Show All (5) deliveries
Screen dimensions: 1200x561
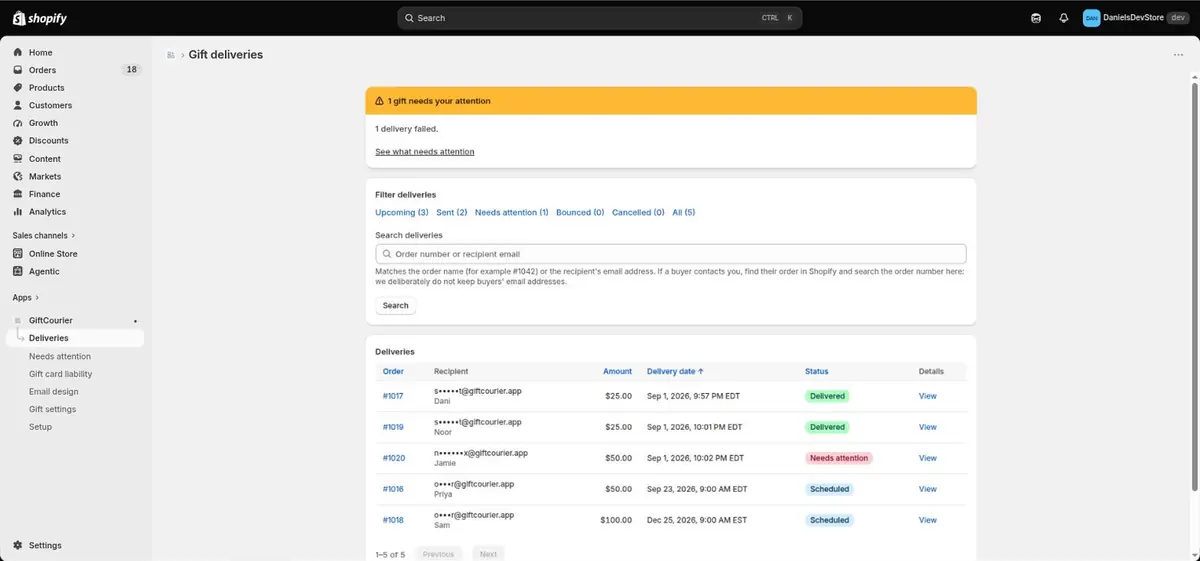pos(683,212)
